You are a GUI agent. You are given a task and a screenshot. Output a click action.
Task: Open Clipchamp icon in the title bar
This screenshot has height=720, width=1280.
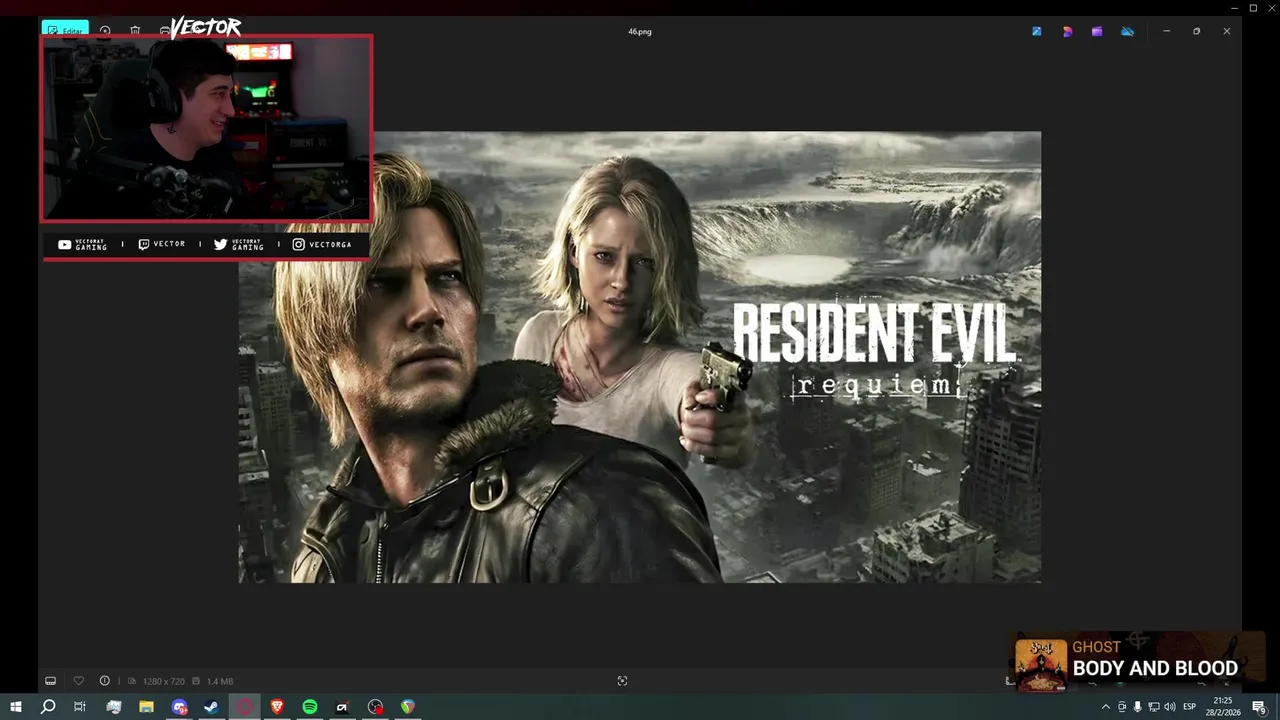[x=1097, y=31]
